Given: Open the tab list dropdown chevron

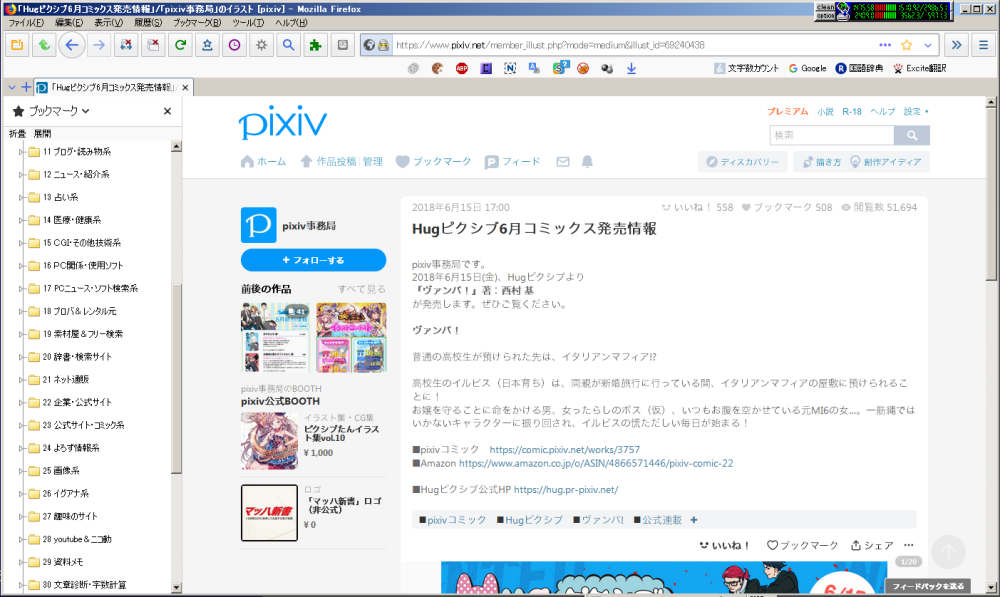Looking at the screenshot, I should [x=12, y=87].
